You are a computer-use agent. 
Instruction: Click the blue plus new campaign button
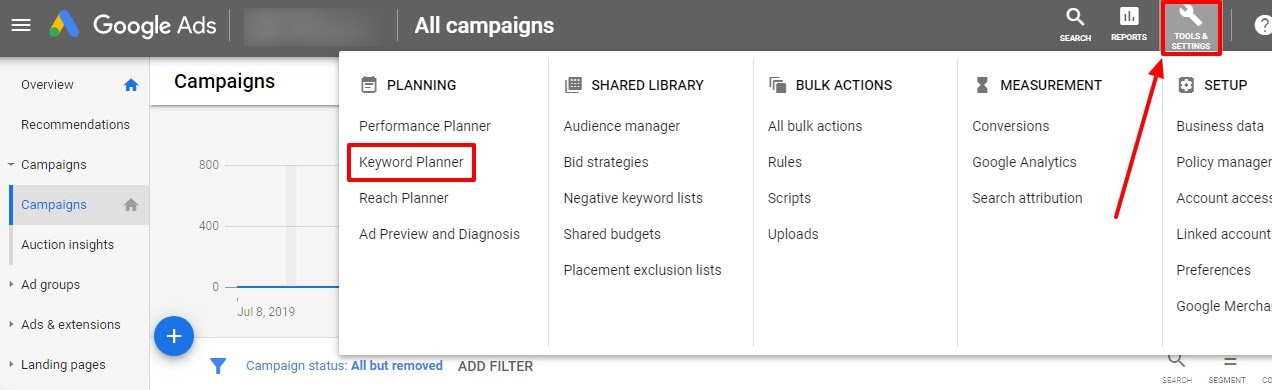point(174,336)
